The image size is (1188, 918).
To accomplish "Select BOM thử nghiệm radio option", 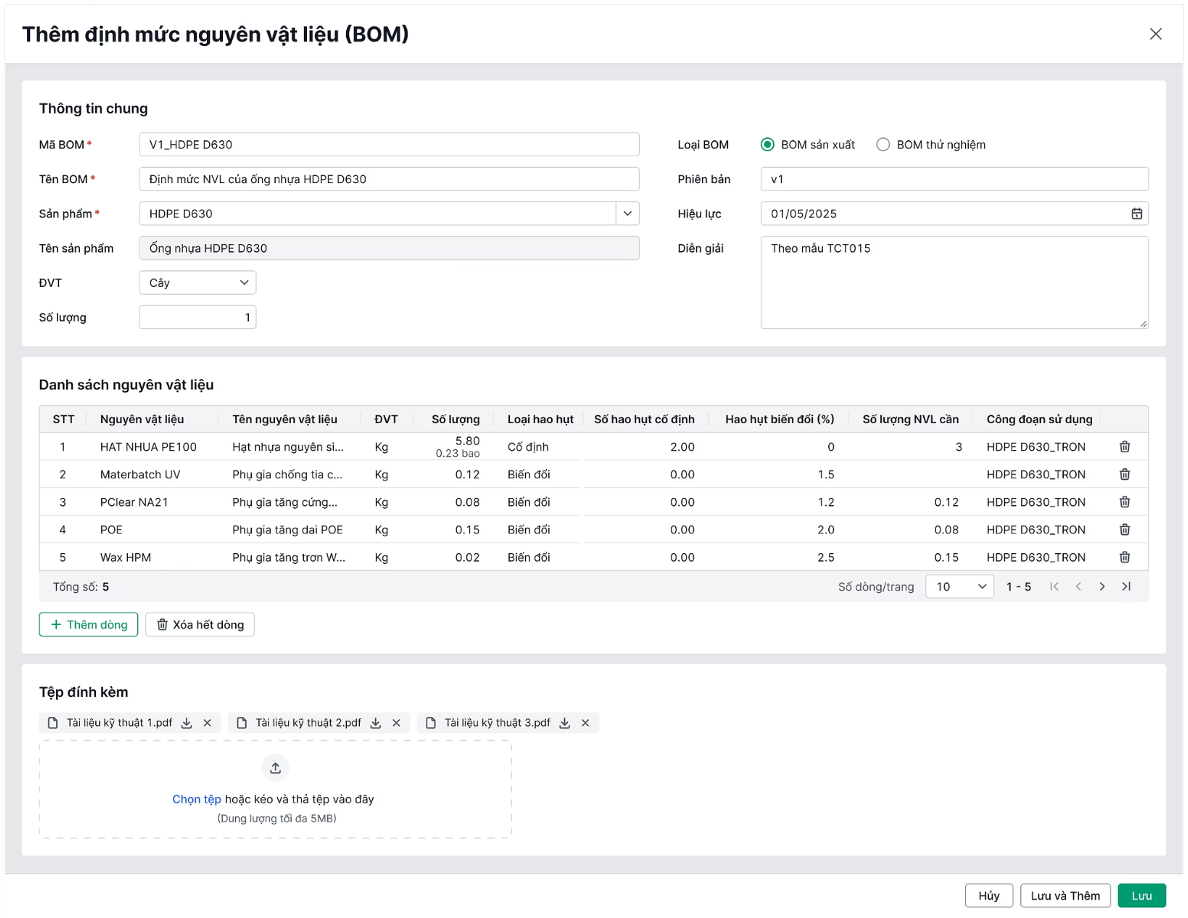I will pyautogui.click(x=883, y=145).
